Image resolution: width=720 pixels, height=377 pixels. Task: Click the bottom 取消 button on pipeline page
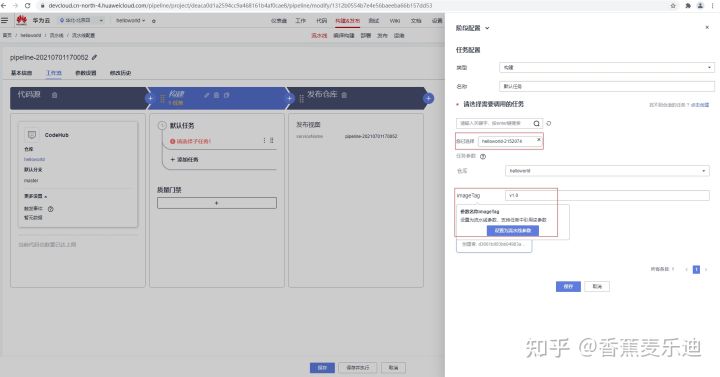394,368
